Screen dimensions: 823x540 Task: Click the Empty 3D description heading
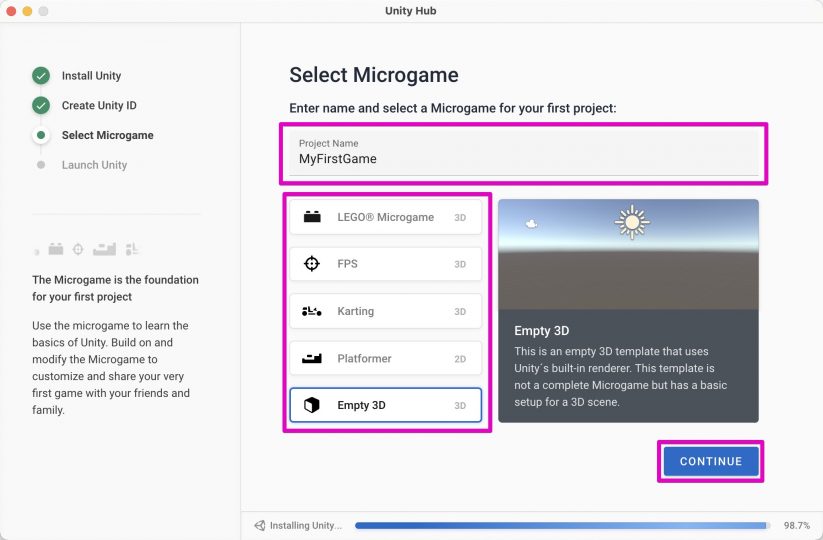click(x=542, y=331)
